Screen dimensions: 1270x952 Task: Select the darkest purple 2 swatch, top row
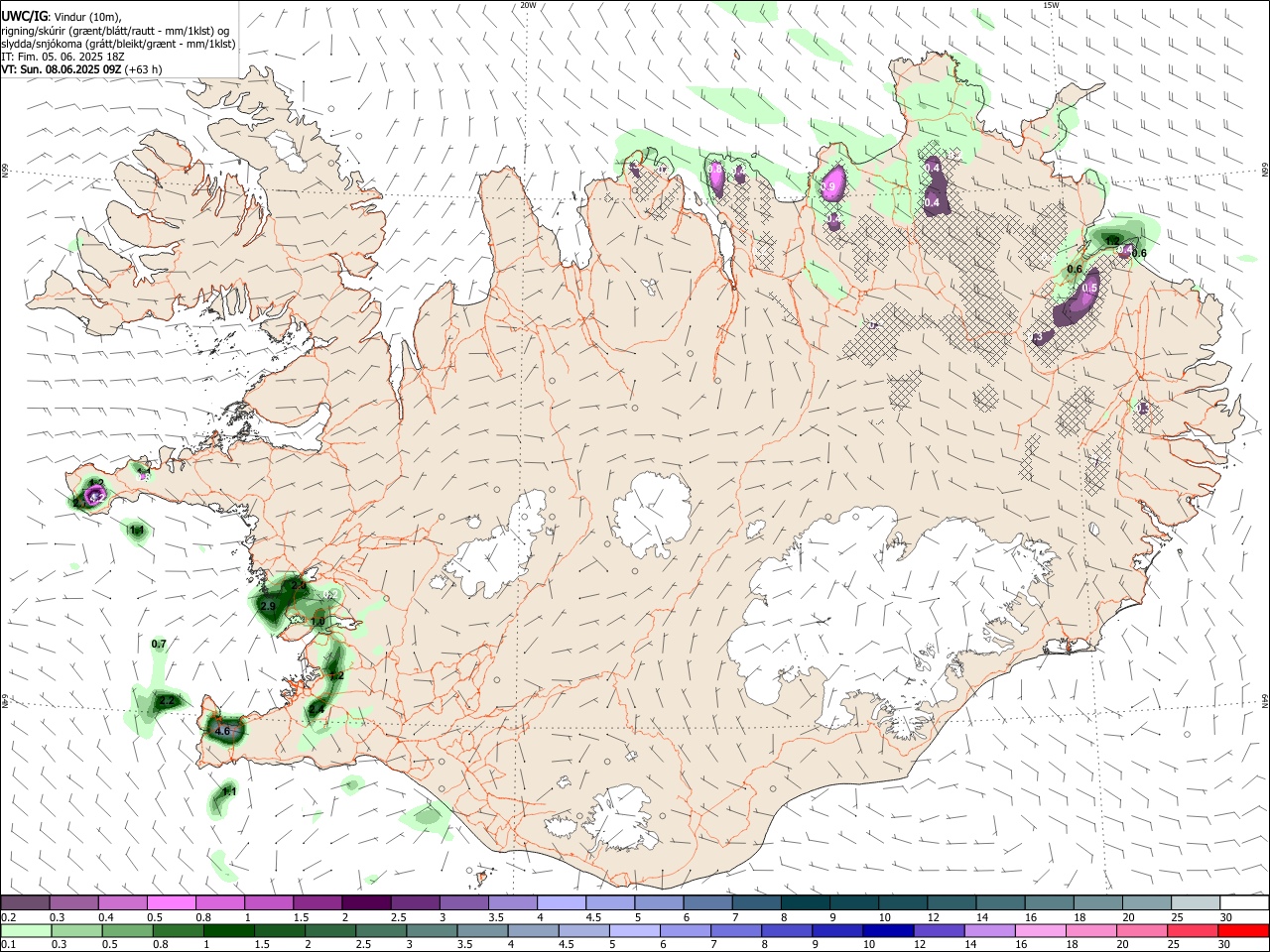[x=365, y=903]
